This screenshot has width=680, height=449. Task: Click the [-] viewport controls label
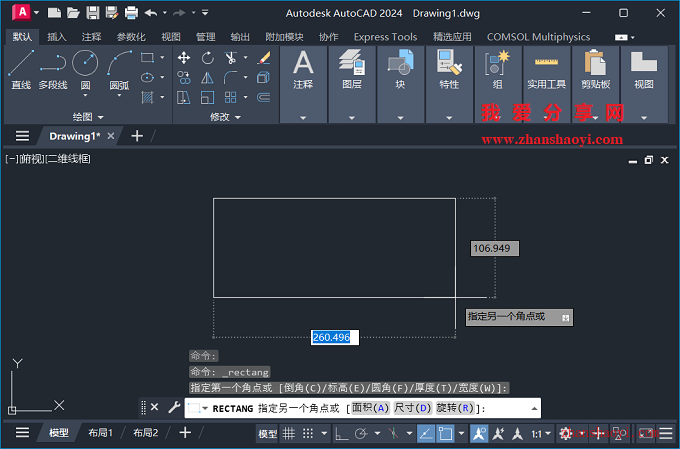pos(12,159)
